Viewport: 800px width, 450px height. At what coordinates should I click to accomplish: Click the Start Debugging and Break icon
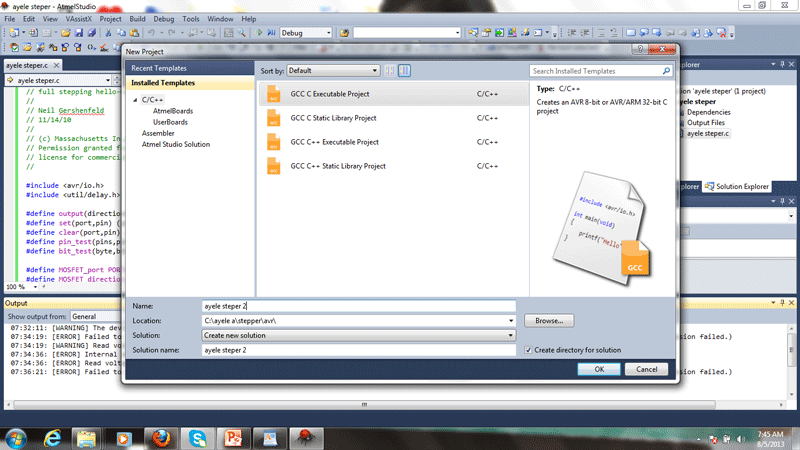pos(271,33)
